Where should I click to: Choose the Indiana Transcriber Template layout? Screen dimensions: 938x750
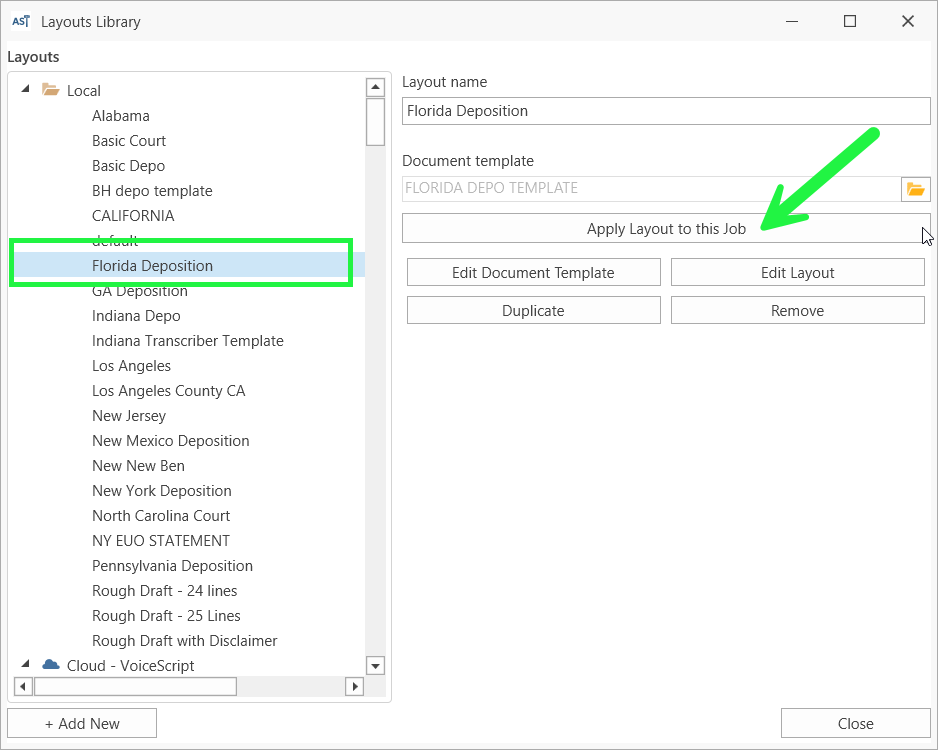pos(187,341)
